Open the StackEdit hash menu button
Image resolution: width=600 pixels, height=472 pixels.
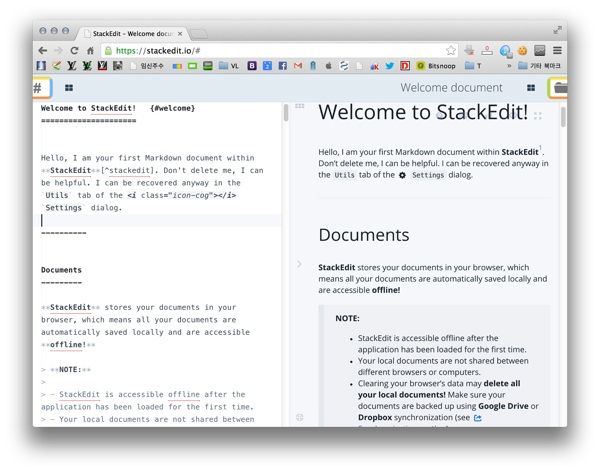click(39, 88)
